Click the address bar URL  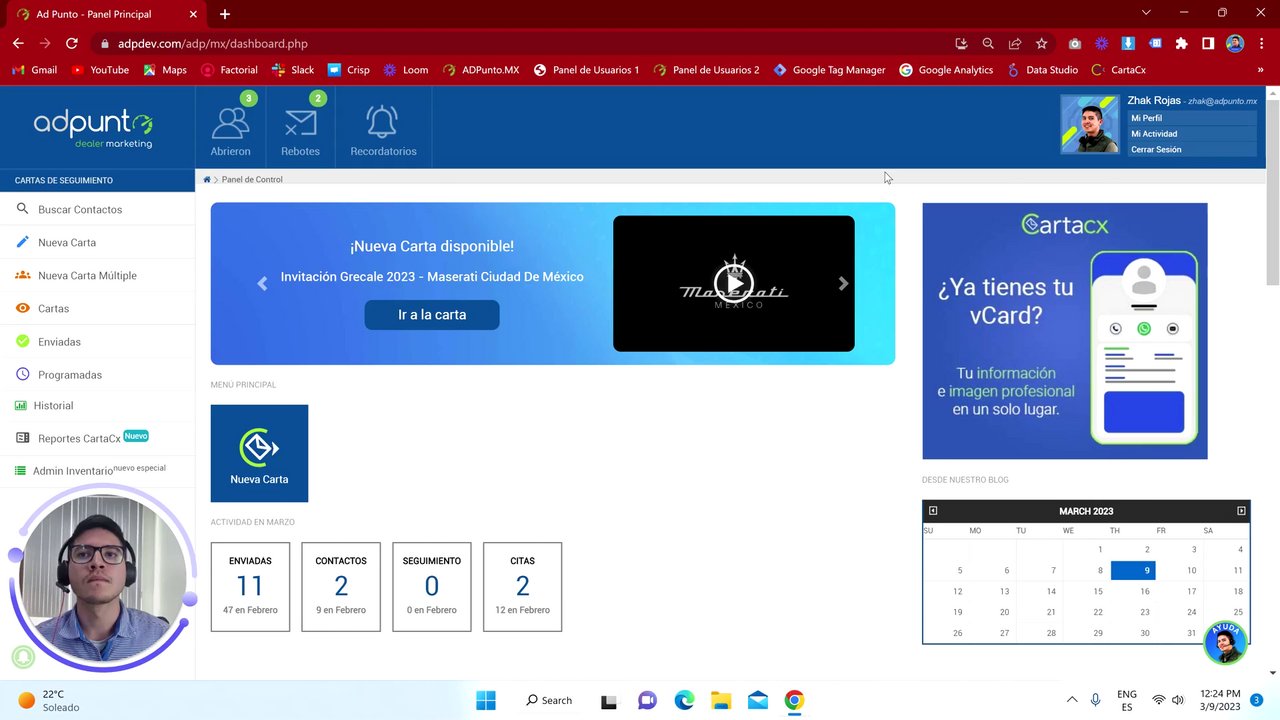[x=213, y=44]
